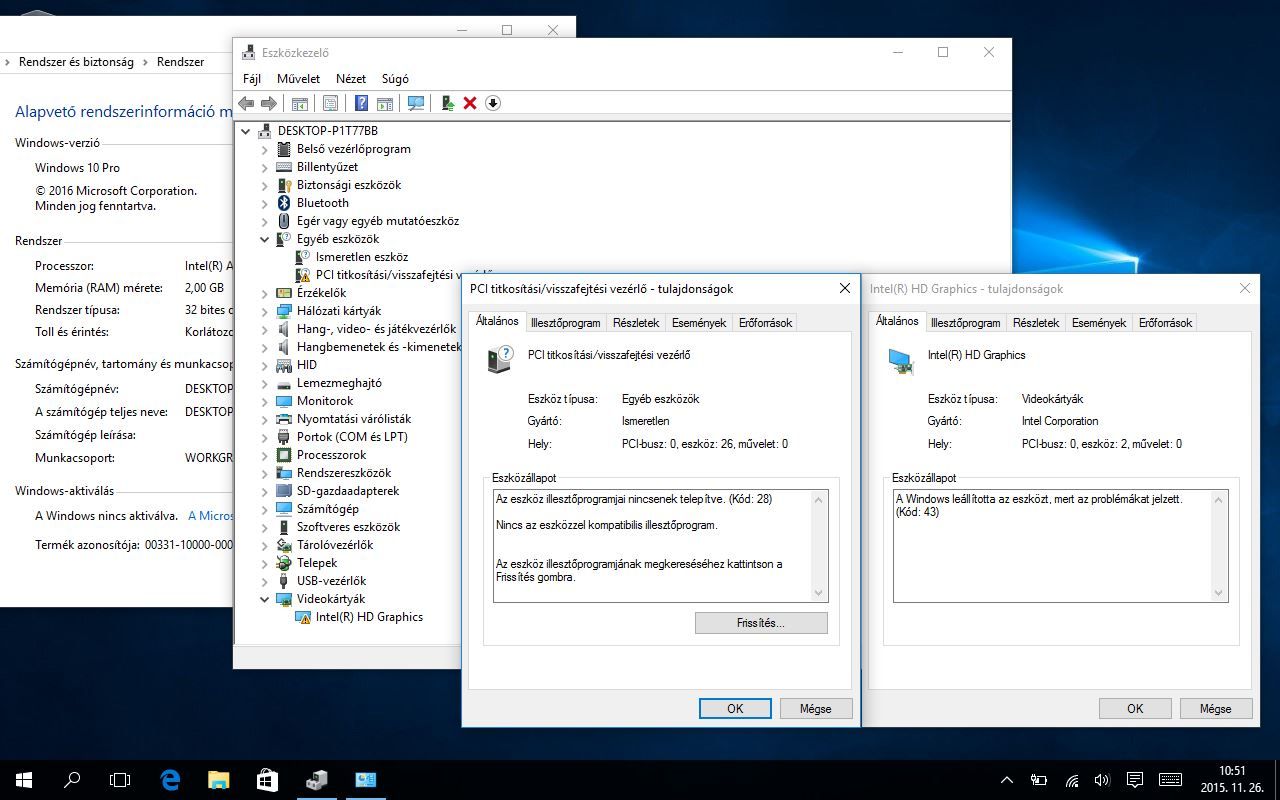This screenshot has width=1280, height=800.
Task: Click OK in the Intel HD Graphics dialog
Action: click(x=1135, y=708)
